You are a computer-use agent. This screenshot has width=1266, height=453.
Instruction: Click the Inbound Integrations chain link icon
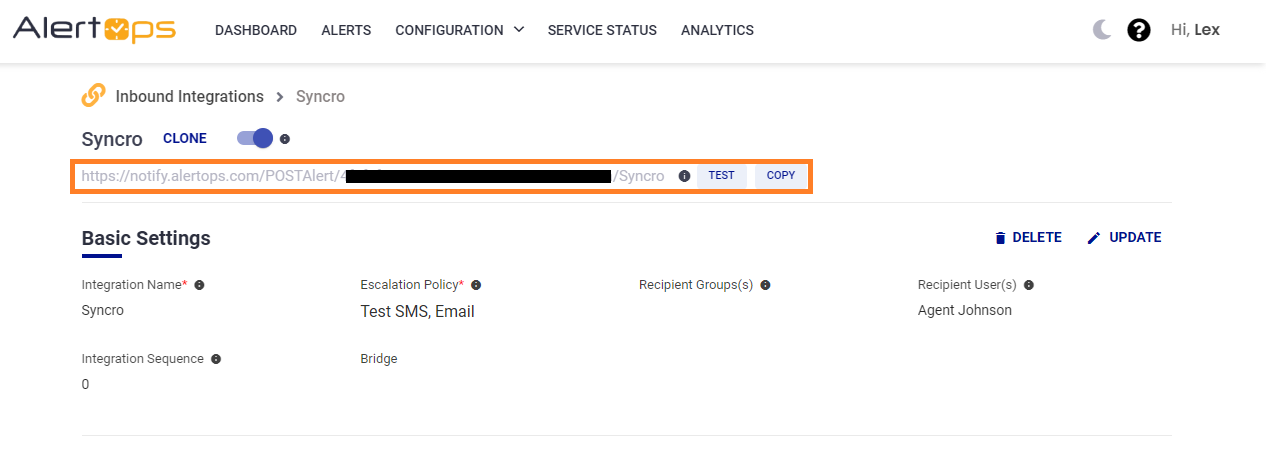coord(93,96)
